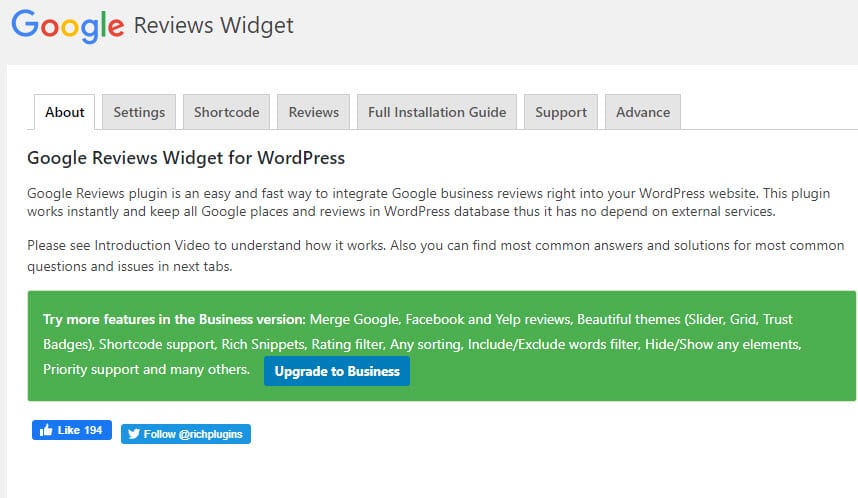Click the Reviews Widget header title
Image resolution: width=858 pixels, height=498 pixels.
click(x=213, y=26)
